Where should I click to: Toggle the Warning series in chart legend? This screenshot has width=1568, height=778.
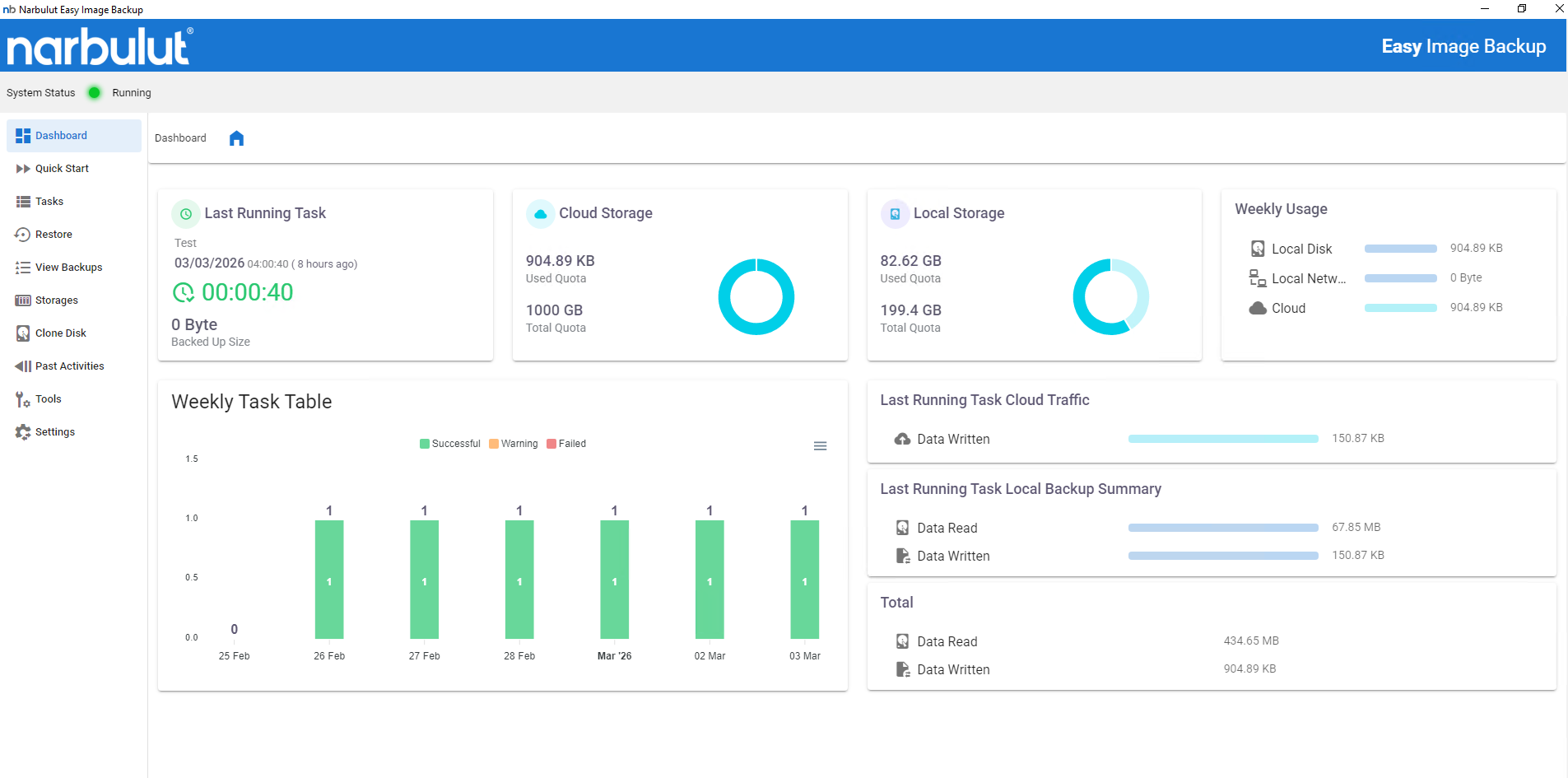point(514,444)
